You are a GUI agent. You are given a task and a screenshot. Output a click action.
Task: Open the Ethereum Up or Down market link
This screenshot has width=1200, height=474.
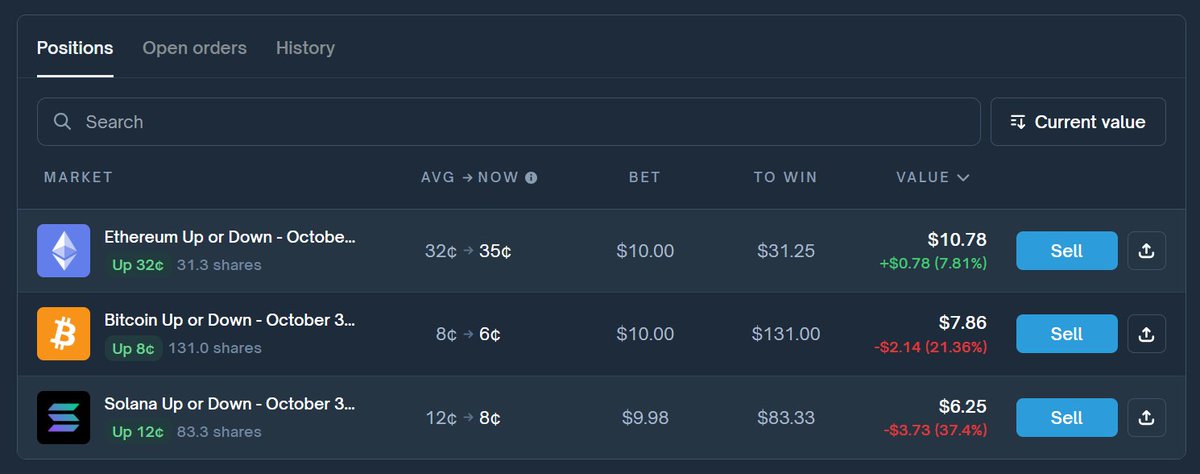[230, 238]
